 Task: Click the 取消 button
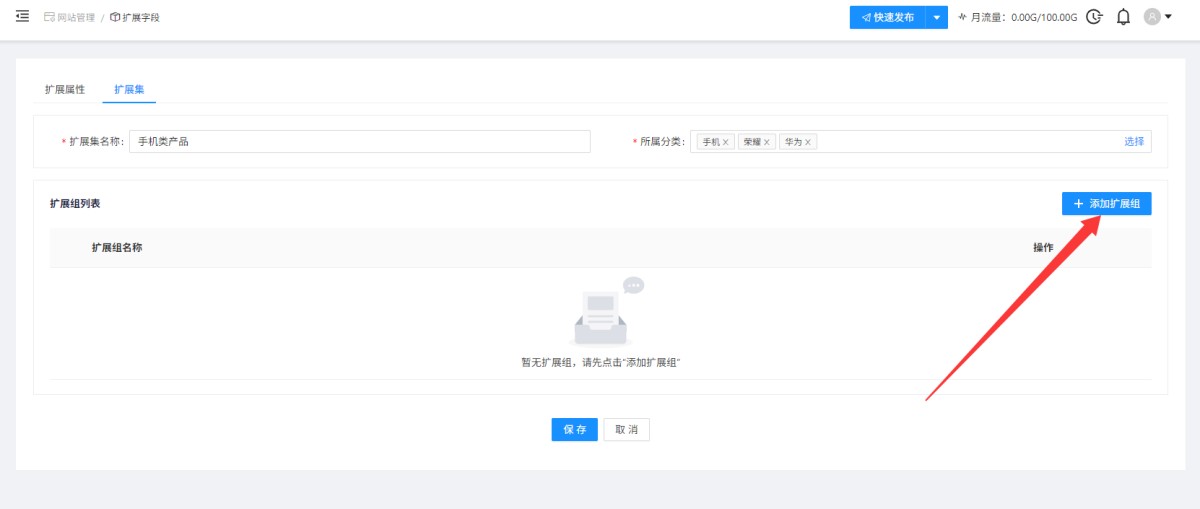pos(627,429)
